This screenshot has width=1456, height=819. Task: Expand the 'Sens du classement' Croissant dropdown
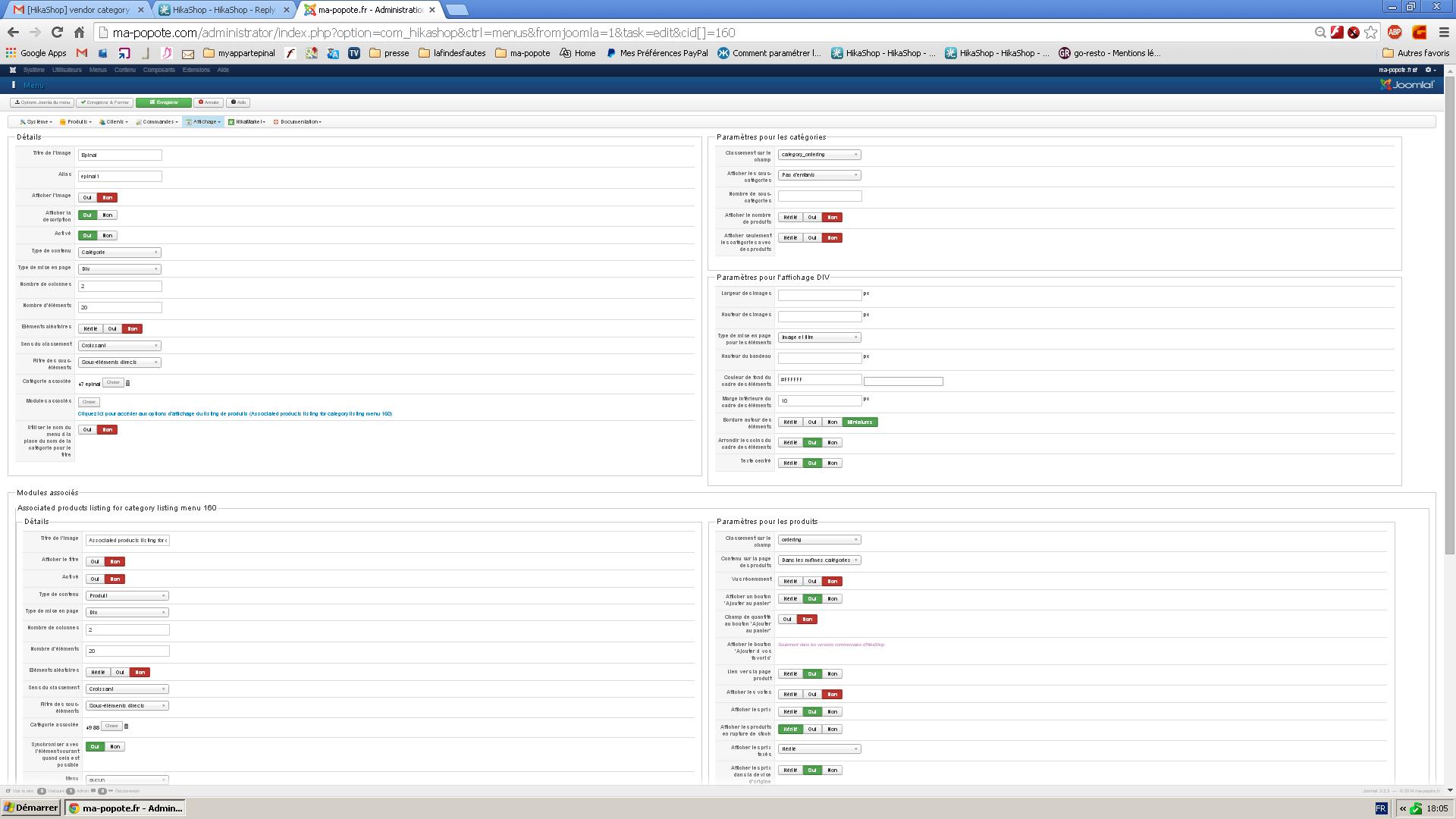[x=119, y=345]
